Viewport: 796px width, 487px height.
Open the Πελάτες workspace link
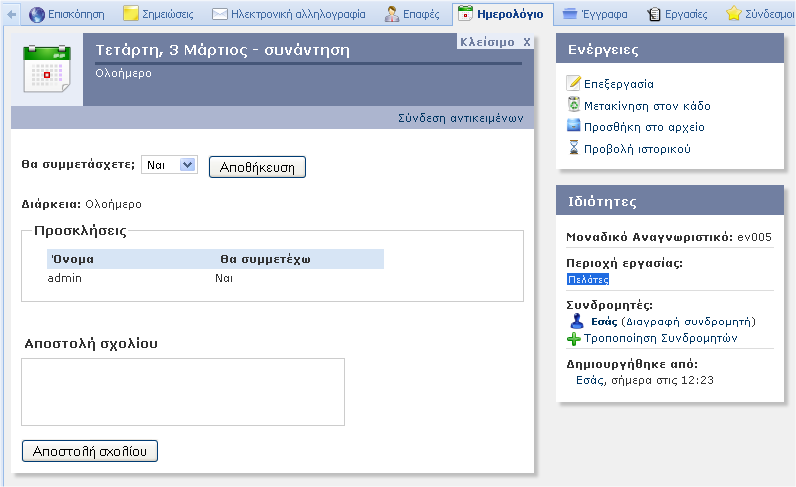pos(587,280)
